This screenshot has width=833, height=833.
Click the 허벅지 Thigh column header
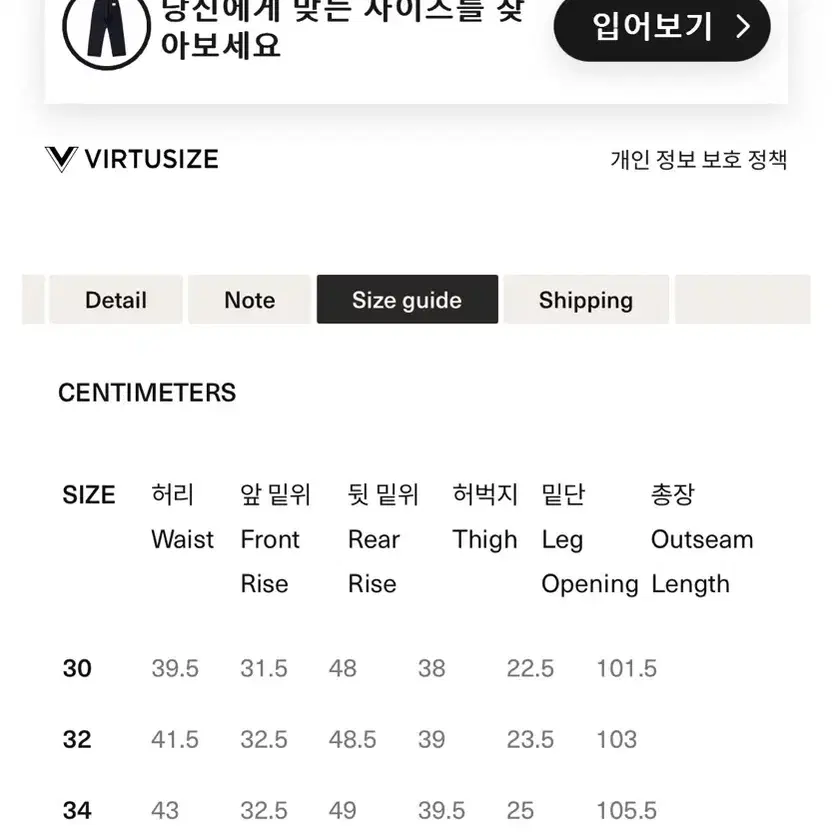(485, 517)
